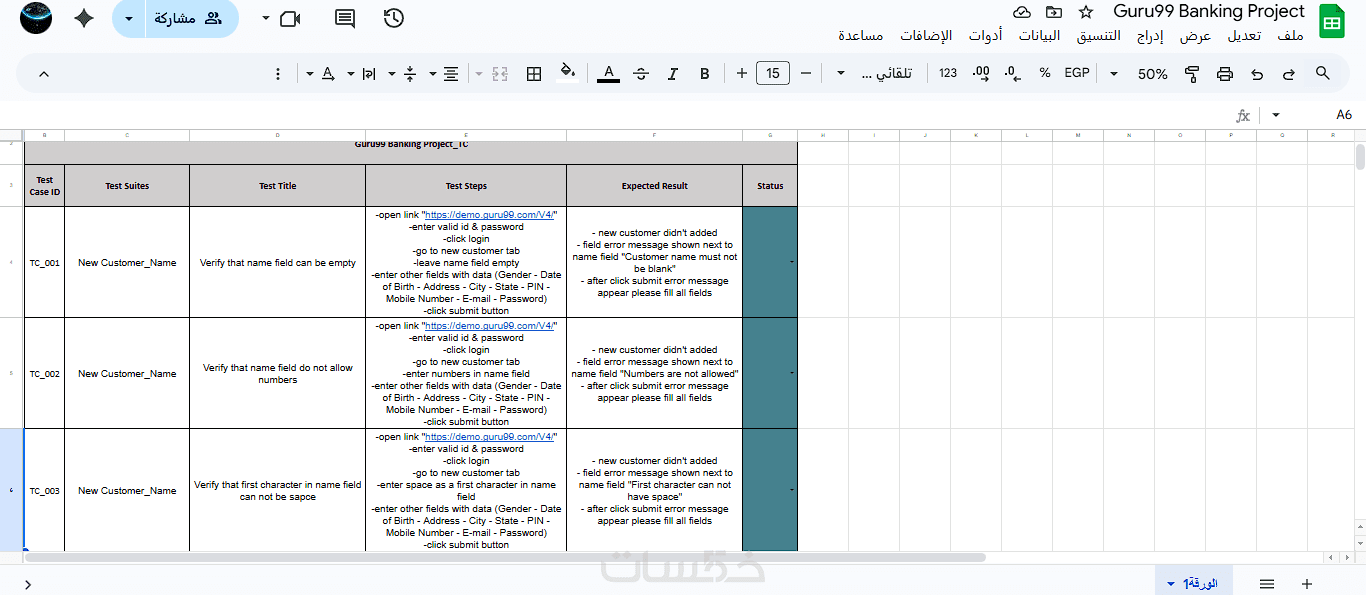The image size is (1366, 595).
Task: Toggle strikethrough formatting
Action: [x=641, y=73]
